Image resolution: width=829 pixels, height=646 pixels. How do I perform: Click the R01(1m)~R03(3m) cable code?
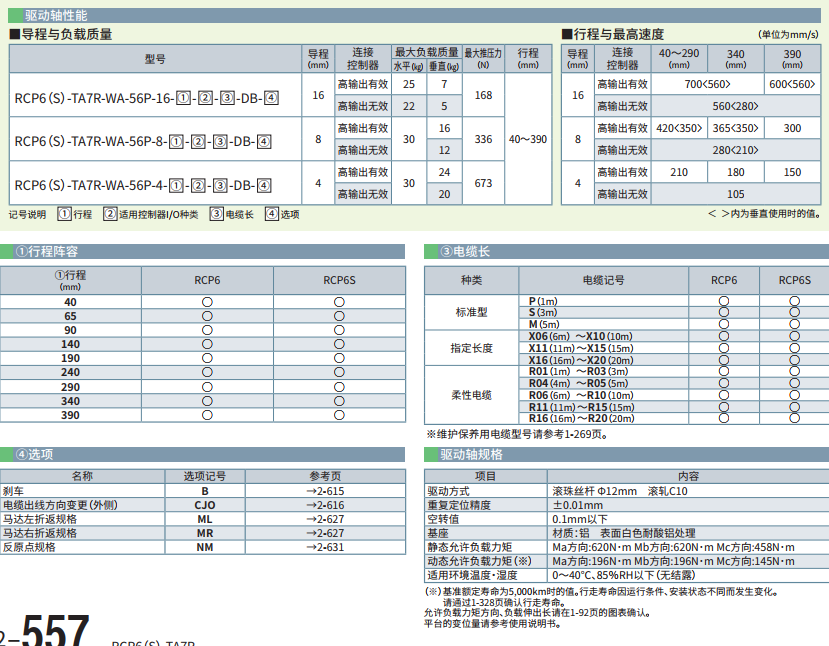(x=578, y=372)
